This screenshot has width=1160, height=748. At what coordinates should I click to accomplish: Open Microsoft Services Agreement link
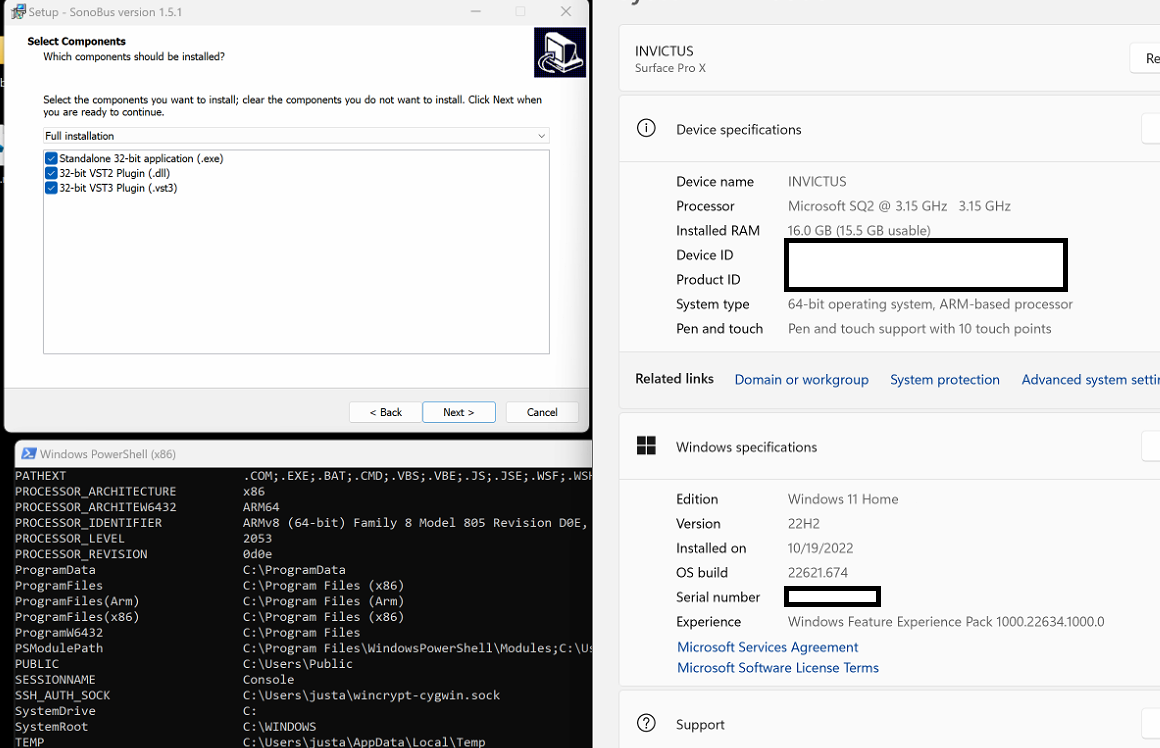pyautogui.click(x=767, y=647)
